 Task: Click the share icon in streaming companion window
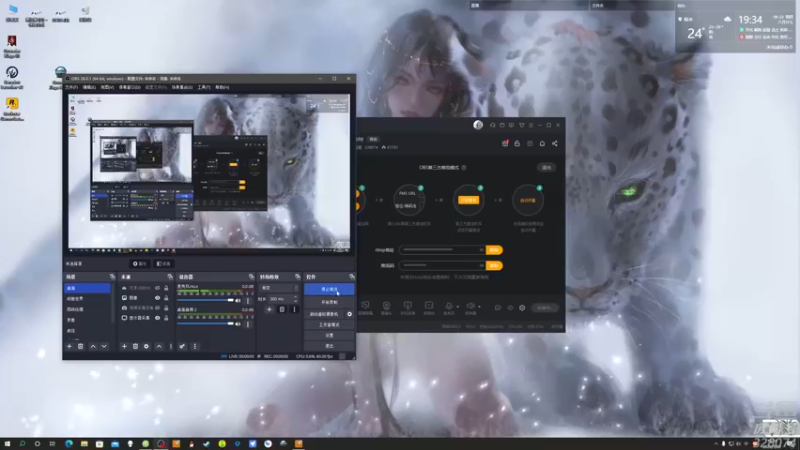pyautogui.click(x=555, y=143)
